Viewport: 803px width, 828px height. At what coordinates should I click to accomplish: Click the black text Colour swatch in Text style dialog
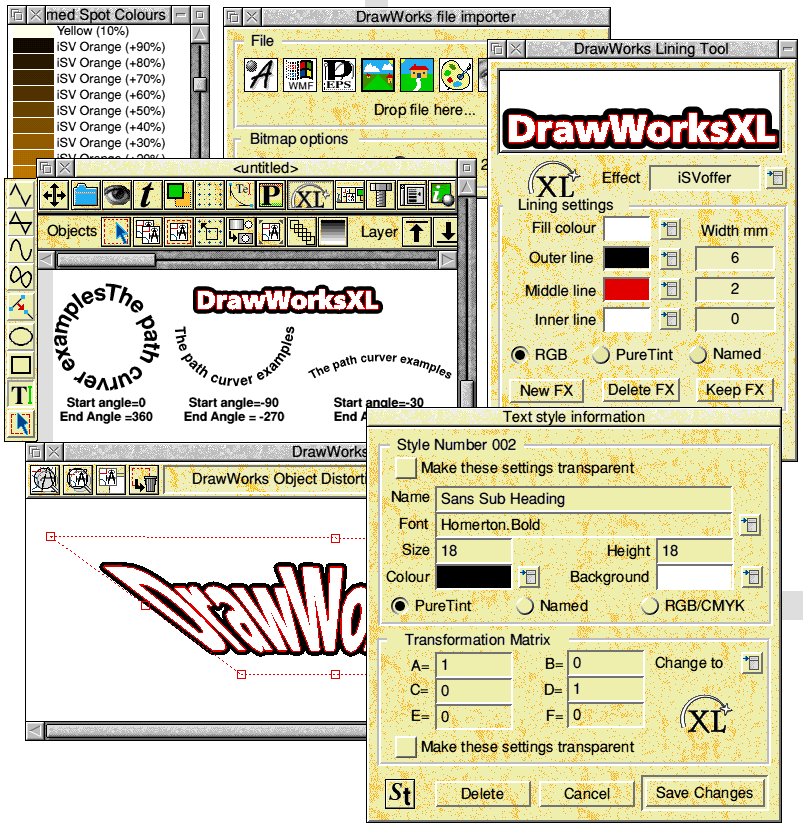point(474,577)
